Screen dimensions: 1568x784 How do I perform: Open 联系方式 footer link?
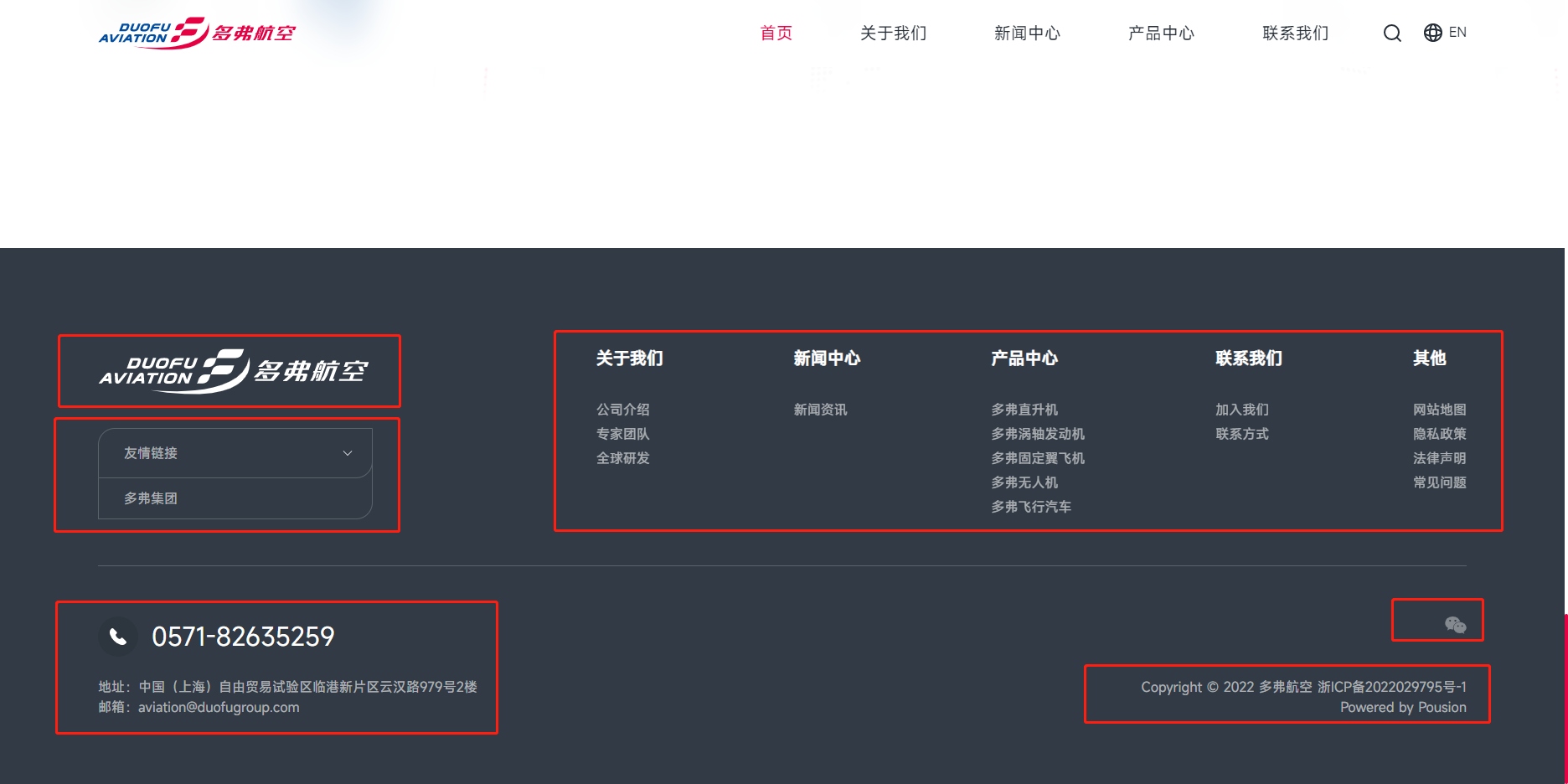tap(1243, 434)
